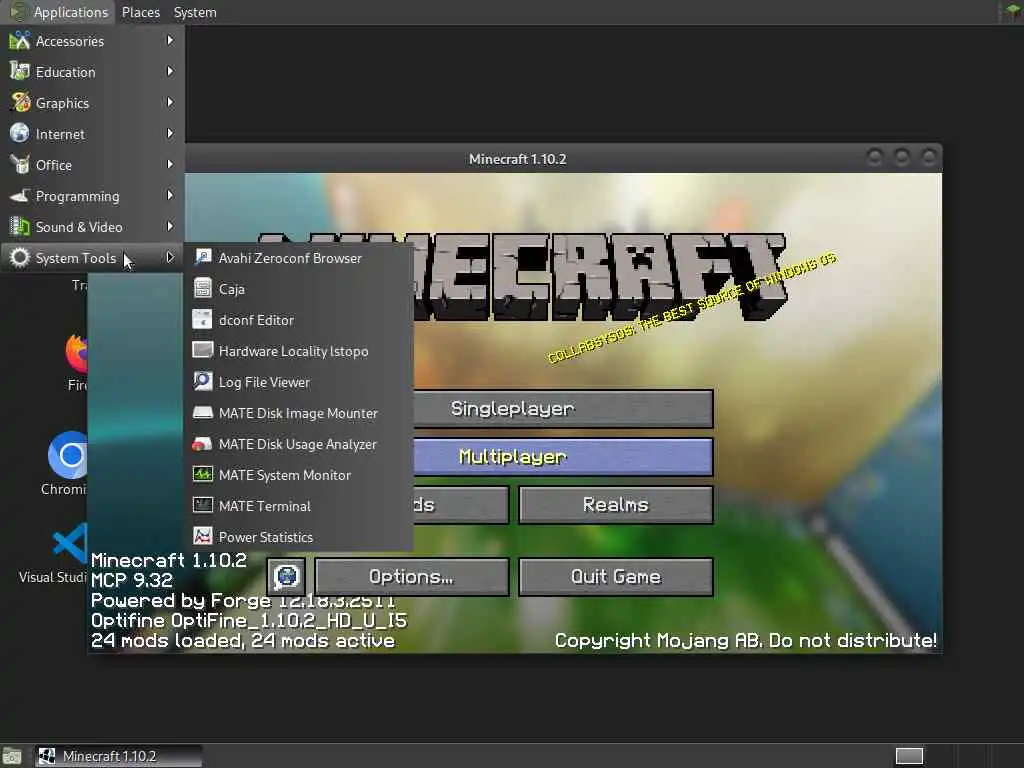Click the partially hidden Mods button

tap(460, 505)
